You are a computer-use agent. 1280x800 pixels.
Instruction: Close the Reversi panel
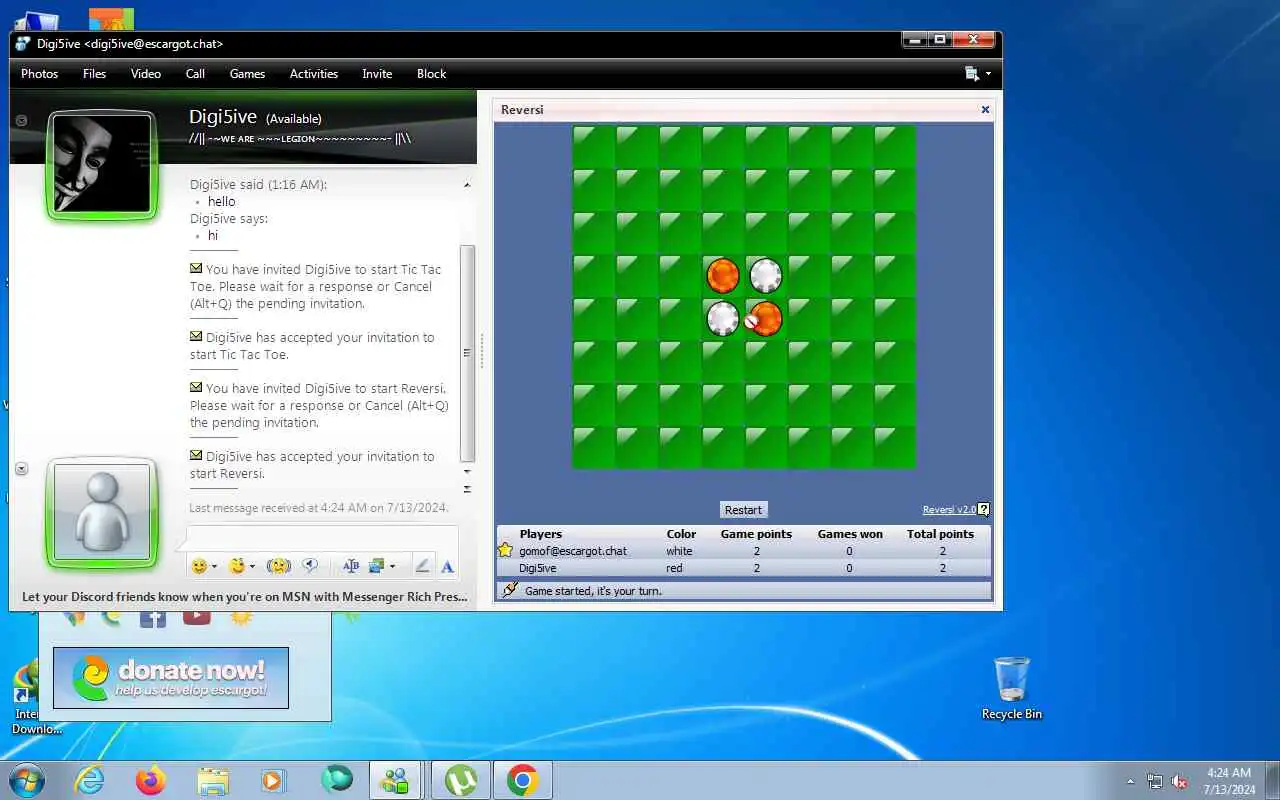[985, 110]
